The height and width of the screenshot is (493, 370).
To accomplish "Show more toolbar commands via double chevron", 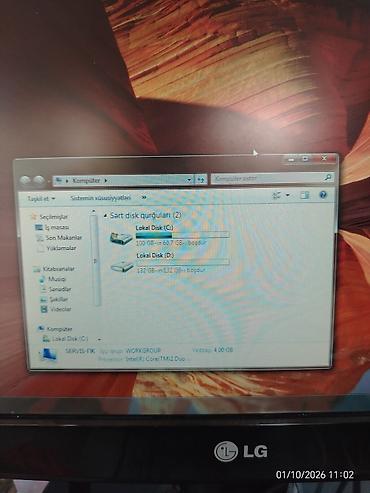I will point(144,197).
